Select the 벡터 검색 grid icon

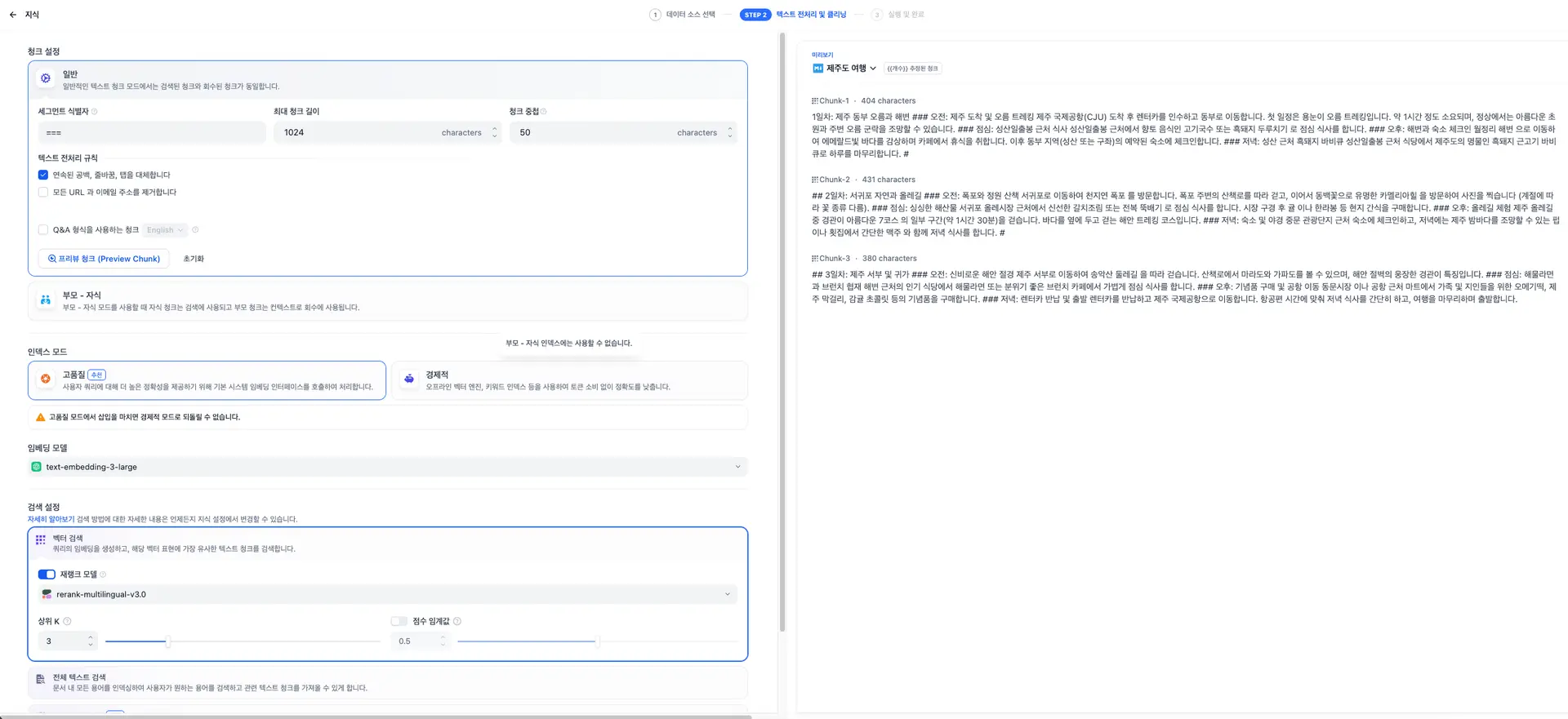click(41, 540)
